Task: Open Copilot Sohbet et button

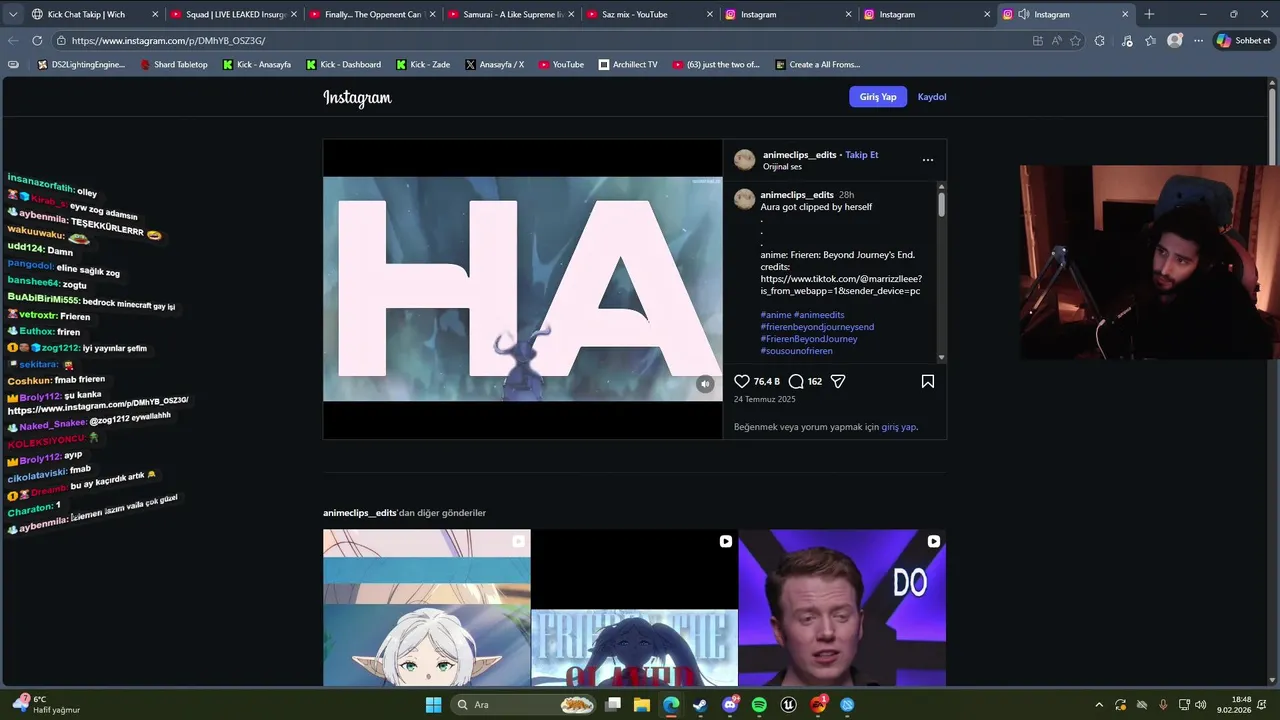Action: (1243, 41)
